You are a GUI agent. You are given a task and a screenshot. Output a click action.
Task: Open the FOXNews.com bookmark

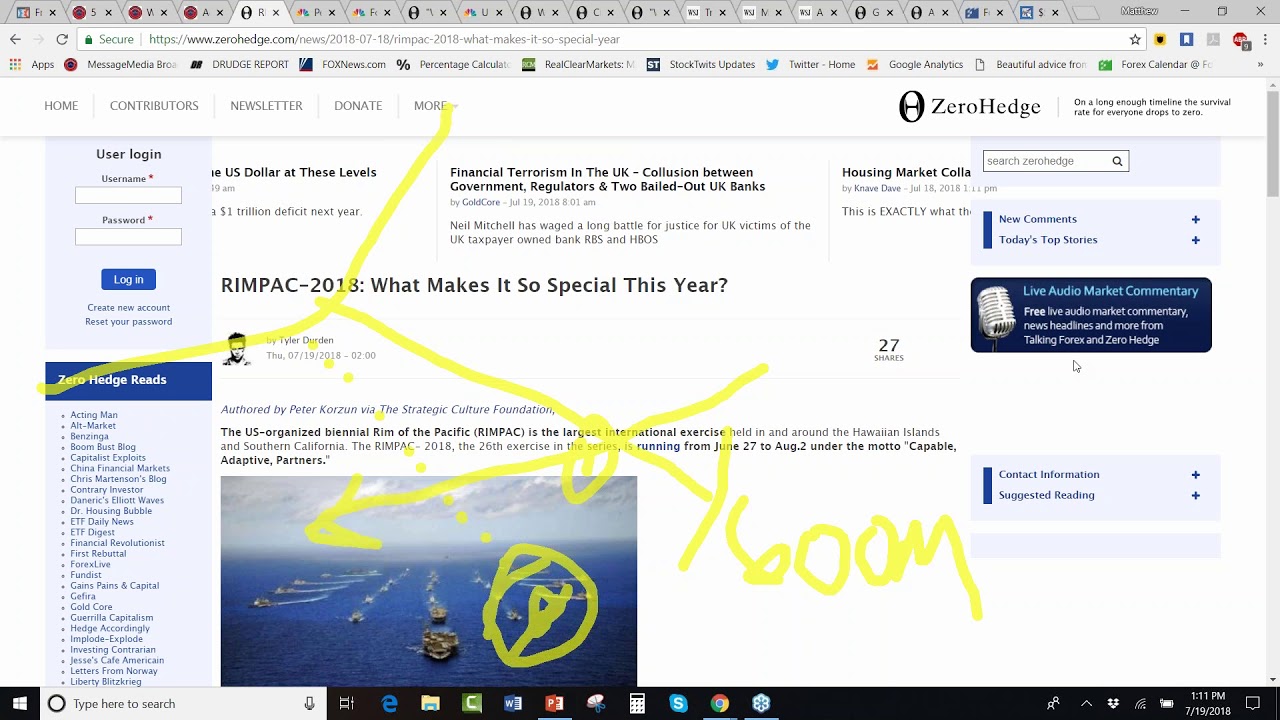coord(343,64)
